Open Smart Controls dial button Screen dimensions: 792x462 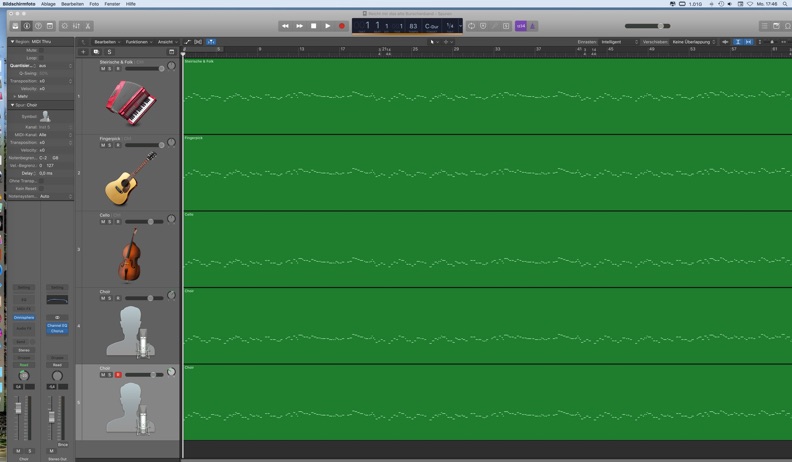tap(65, 26)
